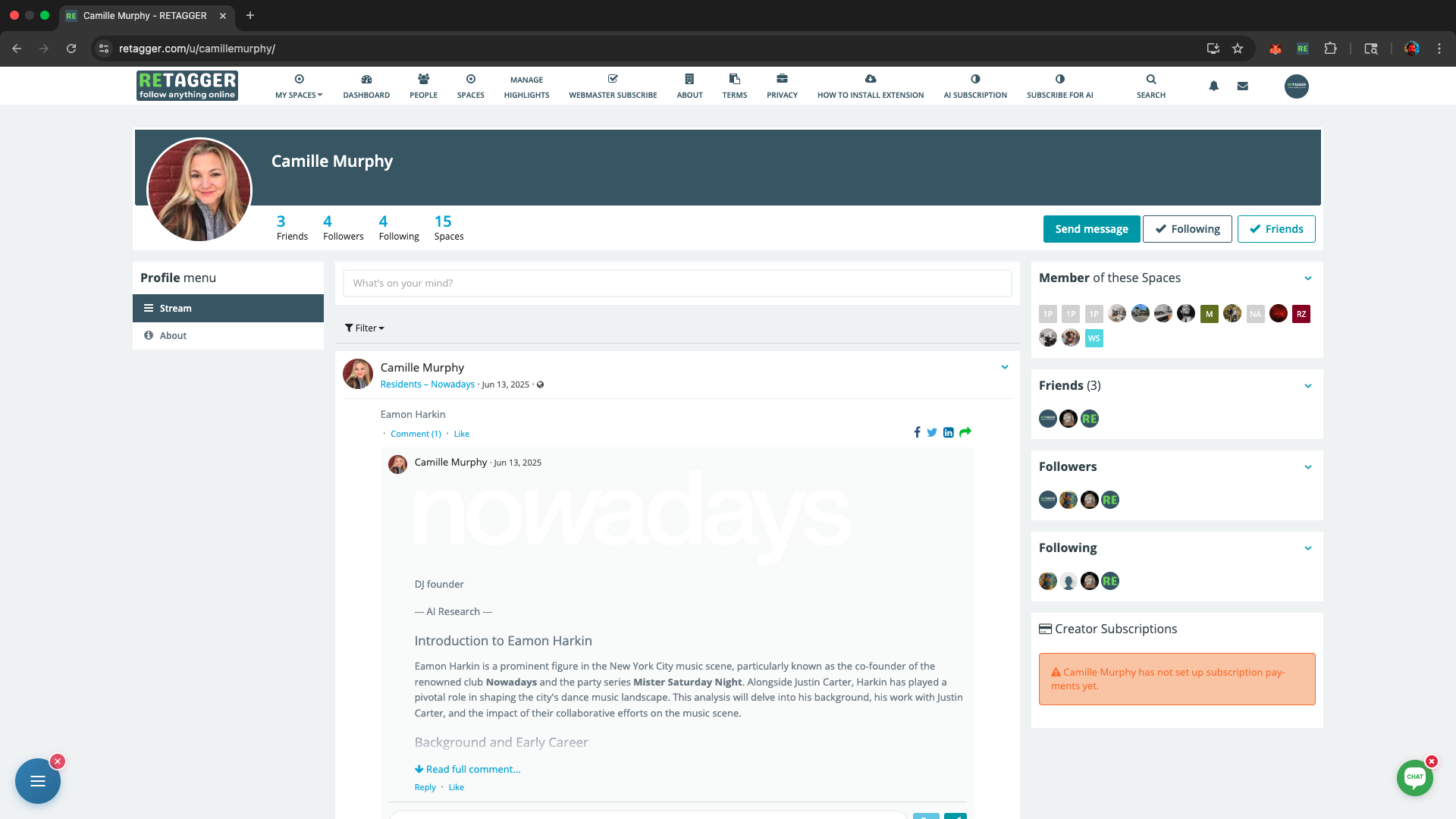
Task: Click the Send message button
Action: [1091, 229]
